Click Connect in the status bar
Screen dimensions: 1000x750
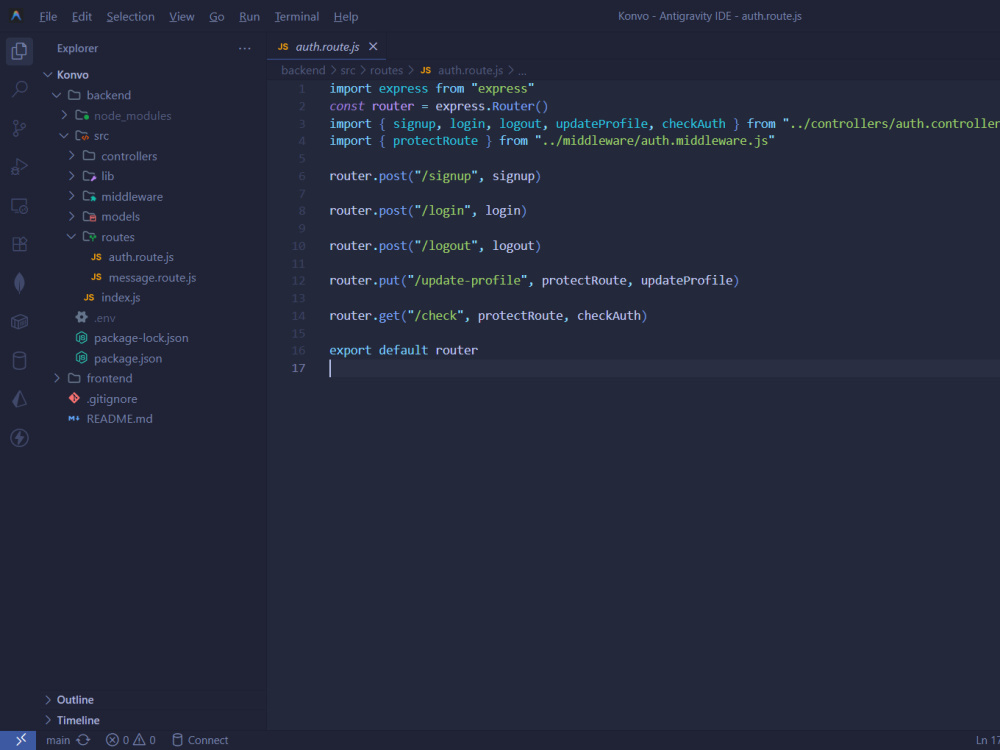point(200,740)
